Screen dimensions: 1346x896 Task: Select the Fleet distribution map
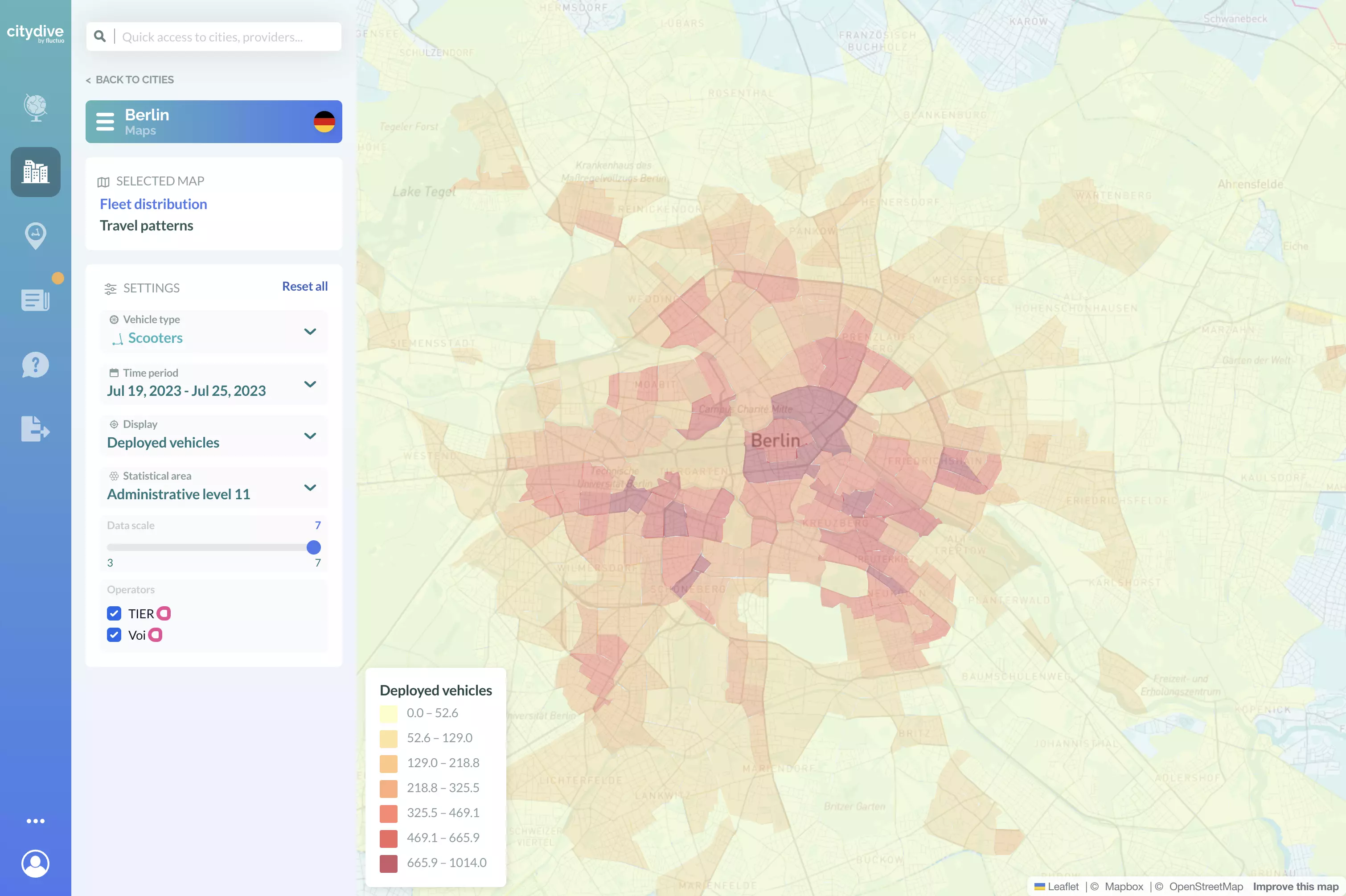coord(153,204)
